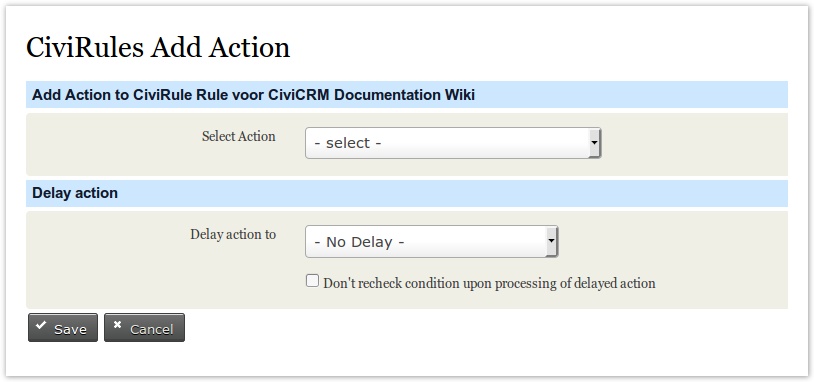The image size is (814, 382).
Task: Open the Delay action to dropdown
Action: pos(431,241)
